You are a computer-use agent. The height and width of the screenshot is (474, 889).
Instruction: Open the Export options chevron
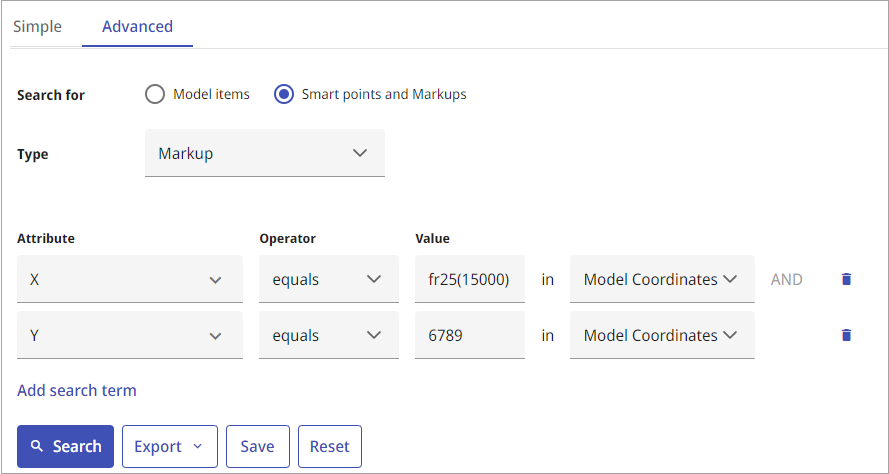[197, 446]
